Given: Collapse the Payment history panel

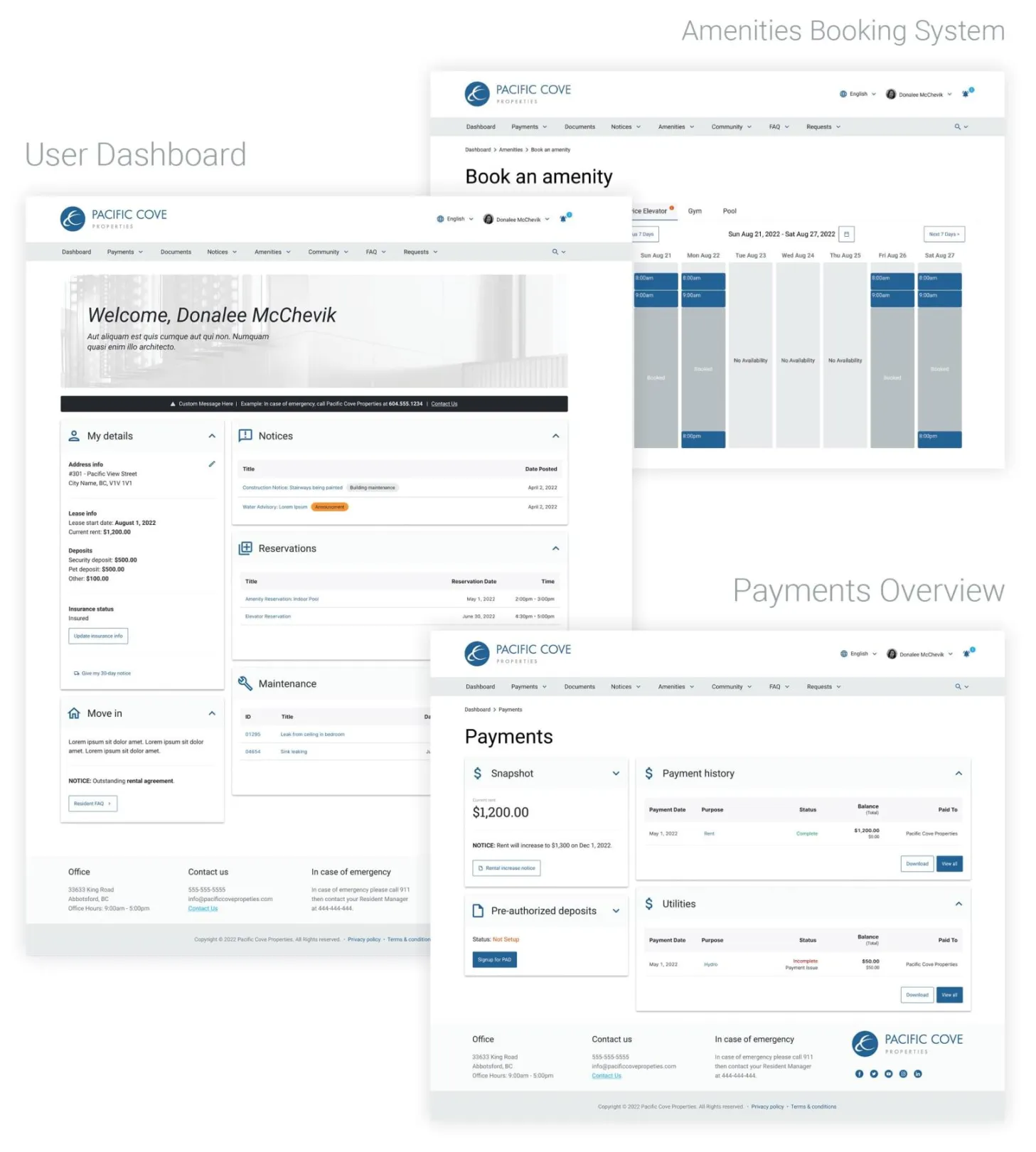Looking at the screenshot, I should click(x=958, y=774).
